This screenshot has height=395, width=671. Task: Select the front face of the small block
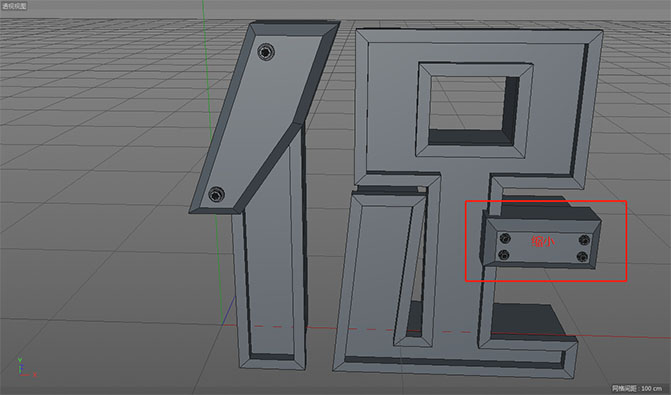point(543,247)
